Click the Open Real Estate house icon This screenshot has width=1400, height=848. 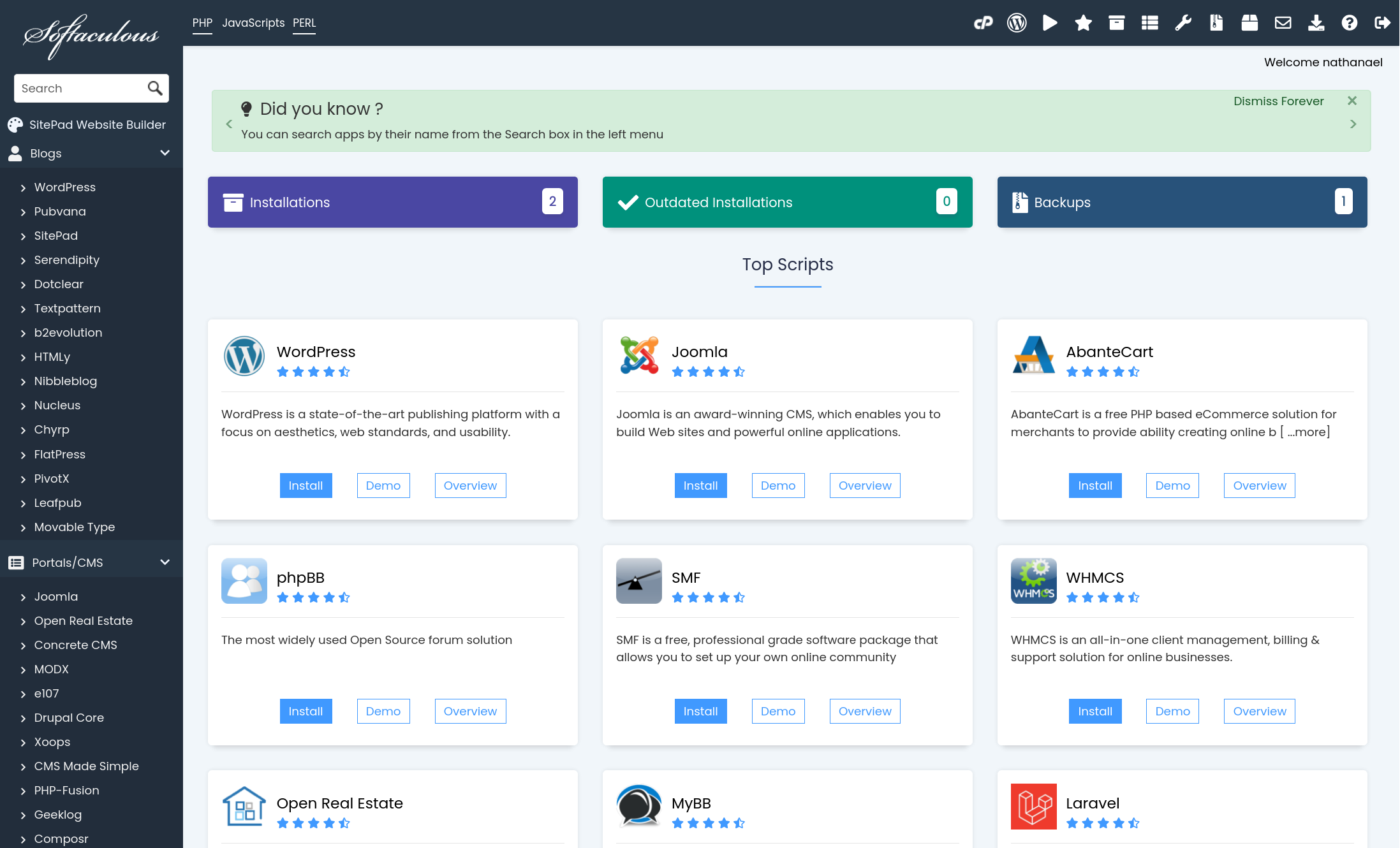point(244,807)
